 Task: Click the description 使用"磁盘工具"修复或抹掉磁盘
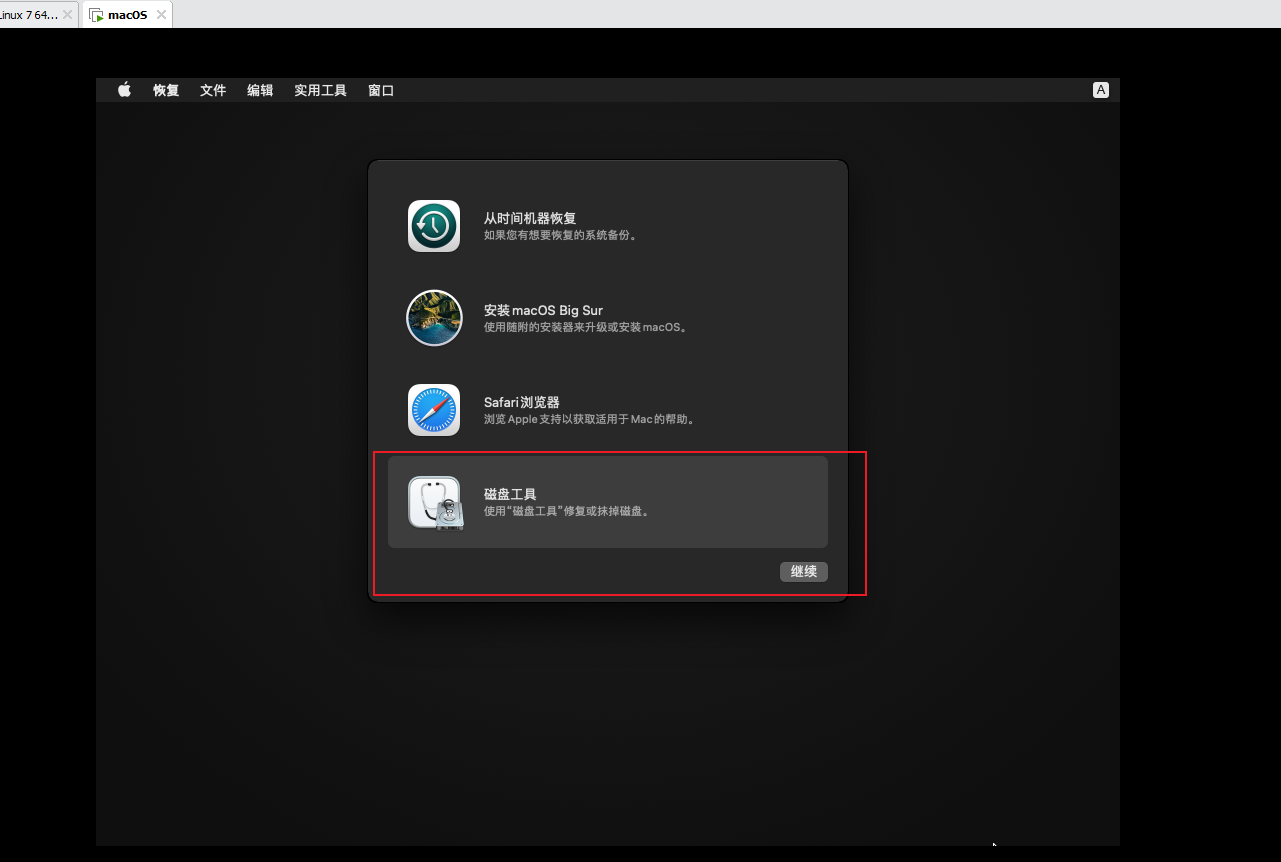[568, 511]
